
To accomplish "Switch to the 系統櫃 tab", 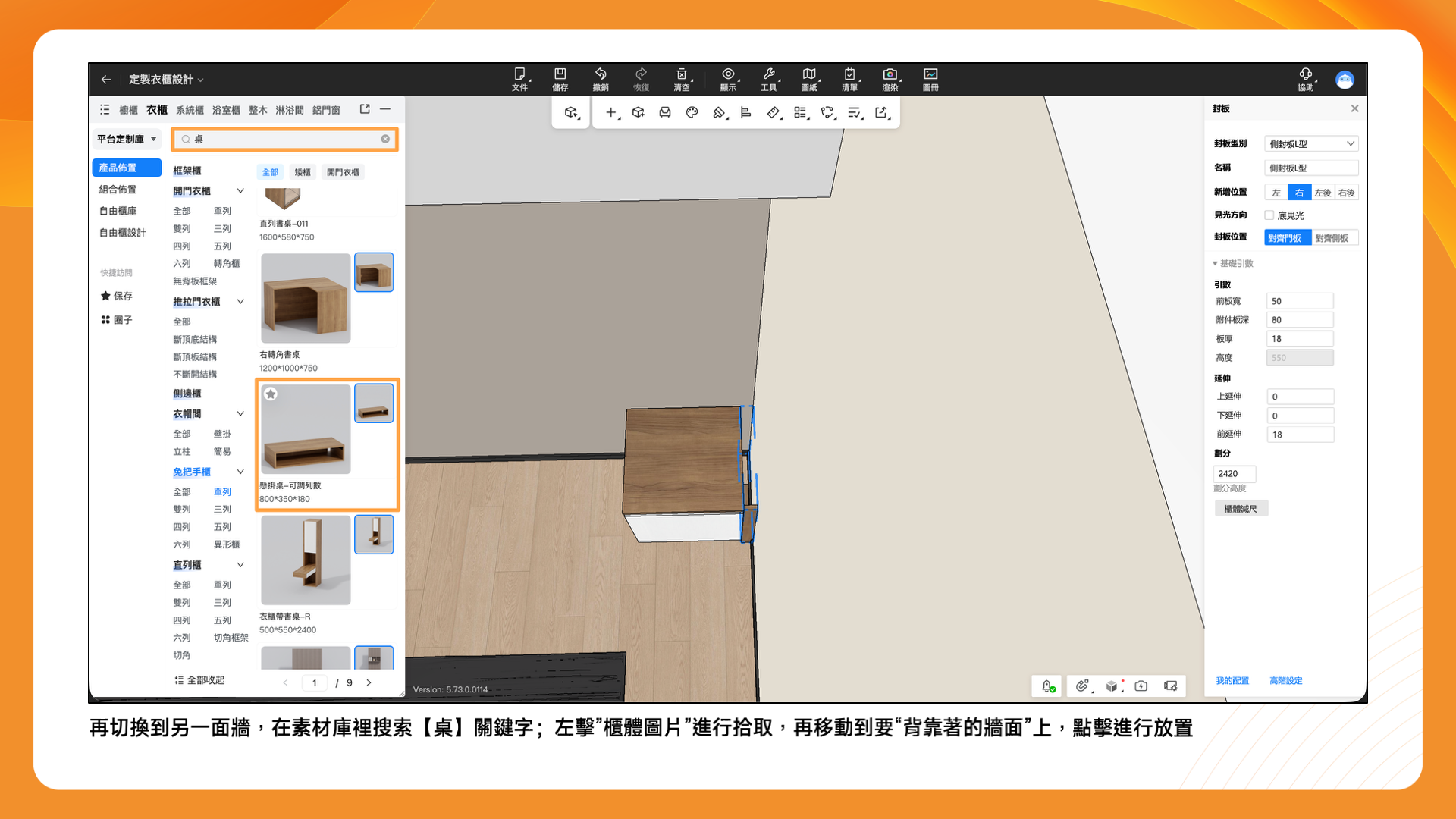I will tap(190, 110).
